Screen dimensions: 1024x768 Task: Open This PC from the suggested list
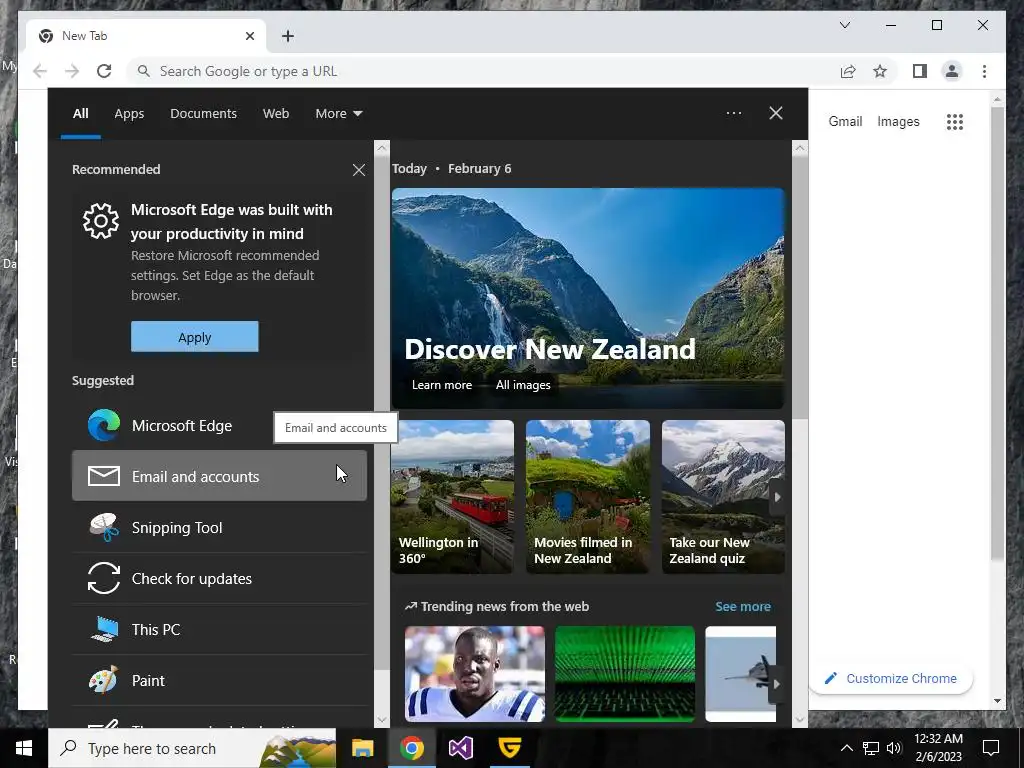coord(219,629)
